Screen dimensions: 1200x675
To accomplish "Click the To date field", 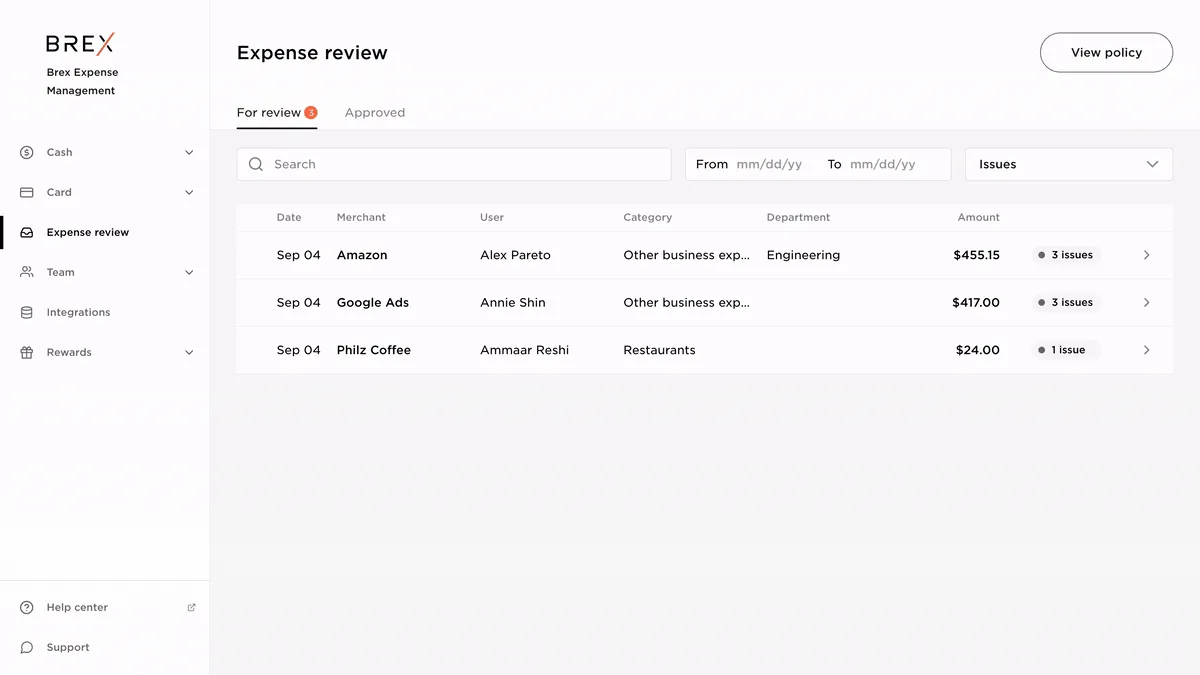I will pos(883,164).
